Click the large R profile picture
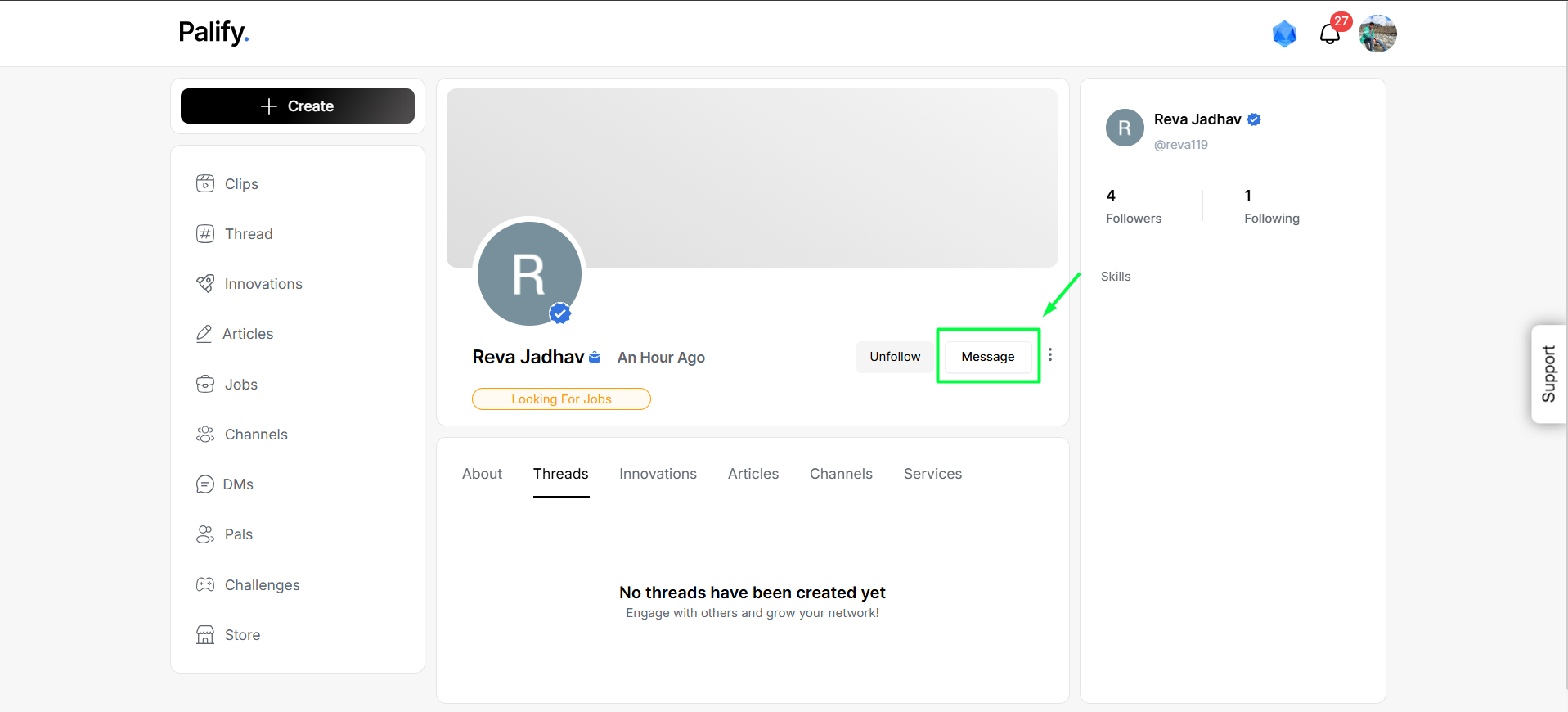The width and height of the screenshot is (1568, 712). click(x=529, y=273)
